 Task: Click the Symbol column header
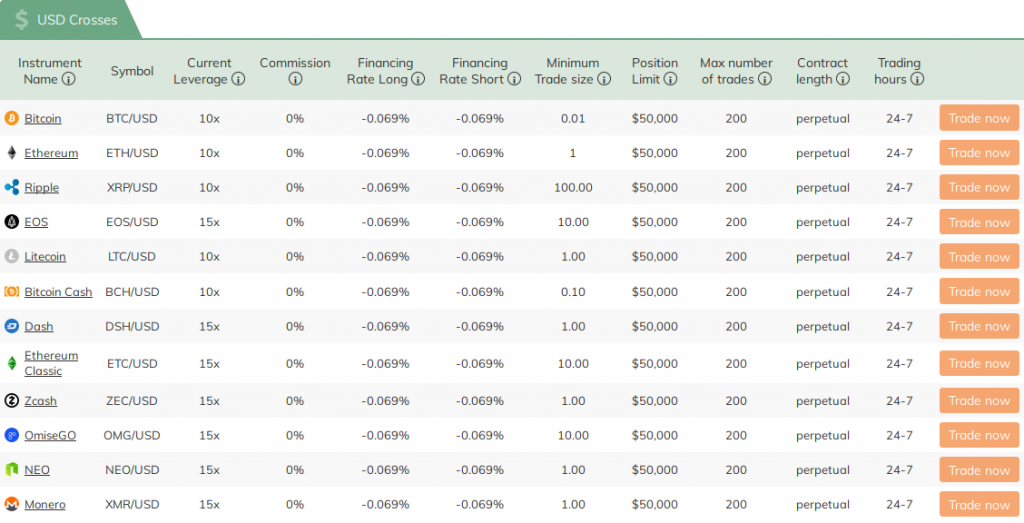[132, 71]
